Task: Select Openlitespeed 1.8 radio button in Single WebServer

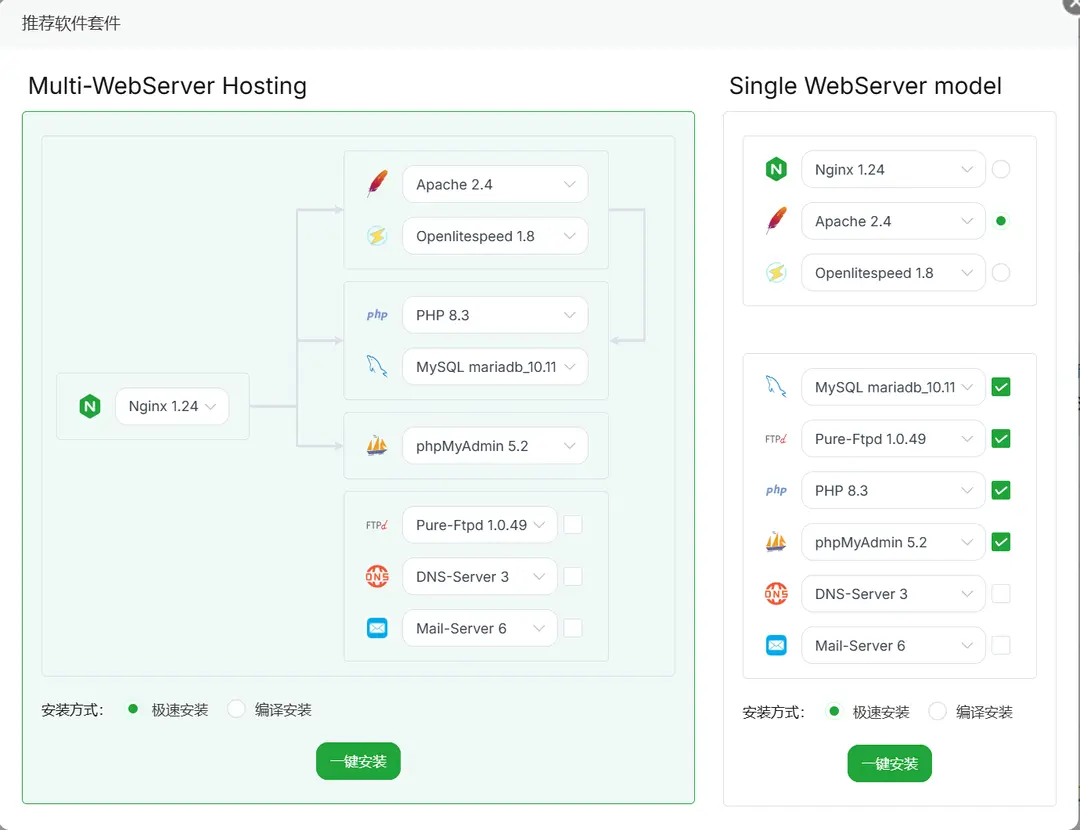Action: pyautogui.click(x=1000, y=273)
